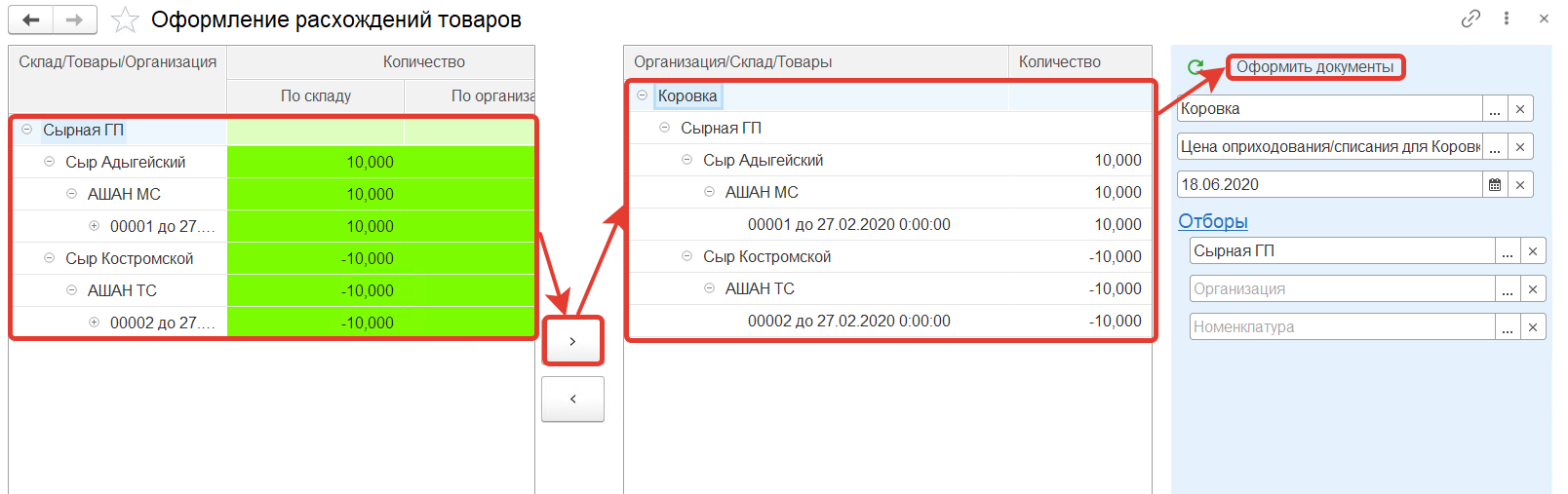Screen dimensions: 1568x494
Task: Click the forward navigation arrow
Action: pyautogui.click(x=75, y=19)
